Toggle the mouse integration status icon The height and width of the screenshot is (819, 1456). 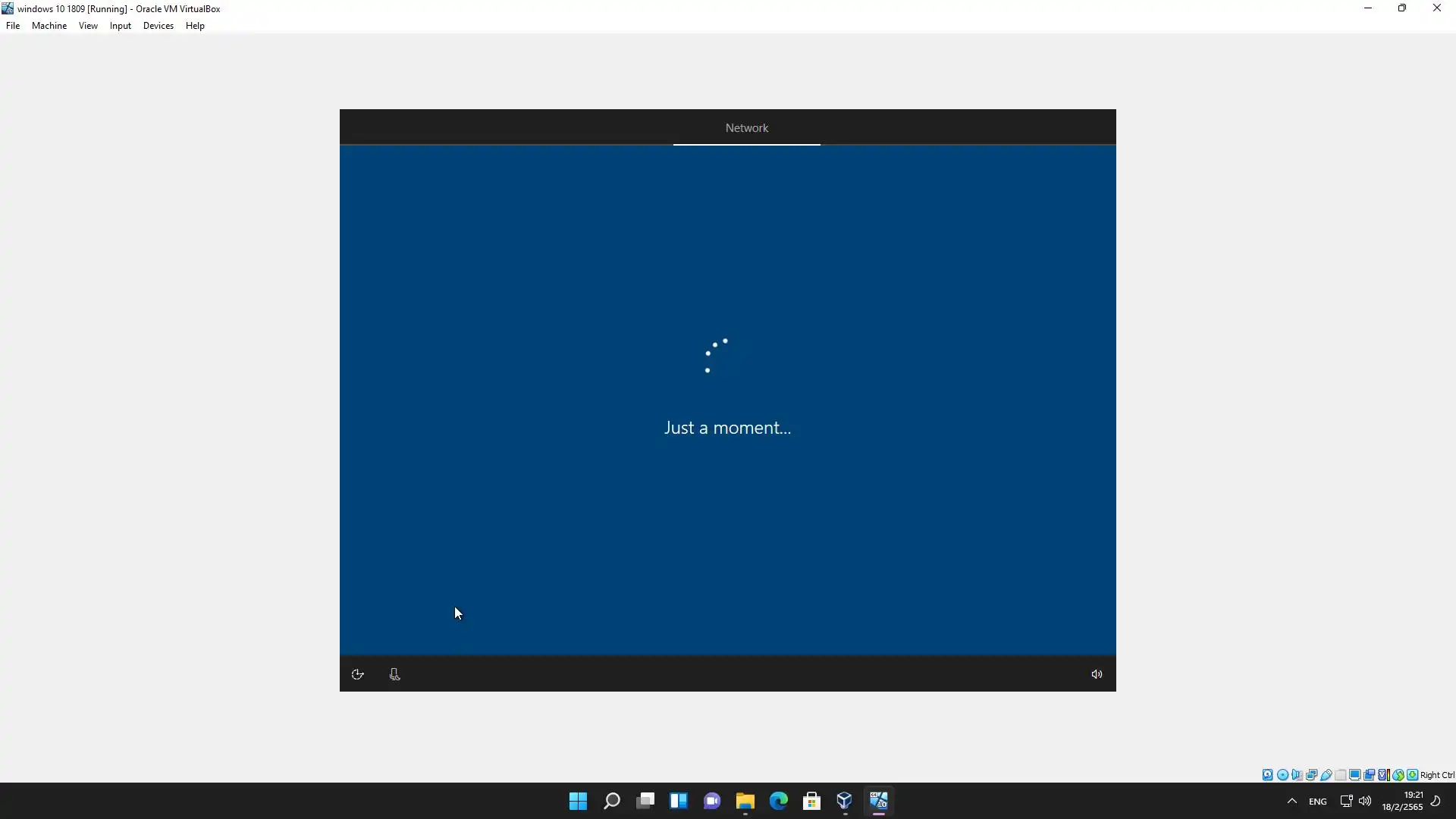pyautogui.click(x=1398, y=775)
